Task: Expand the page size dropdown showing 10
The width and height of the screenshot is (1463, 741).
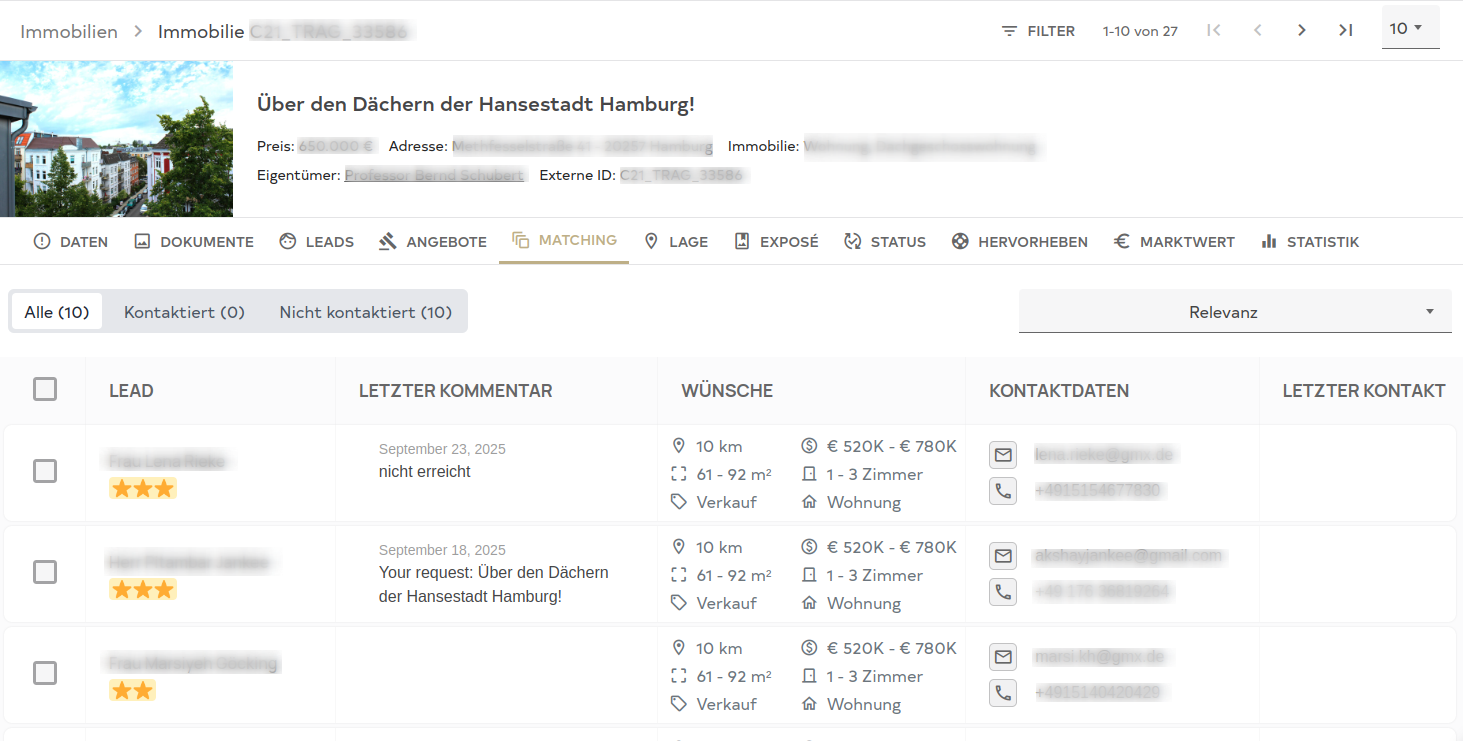Action: (1409, 28)
